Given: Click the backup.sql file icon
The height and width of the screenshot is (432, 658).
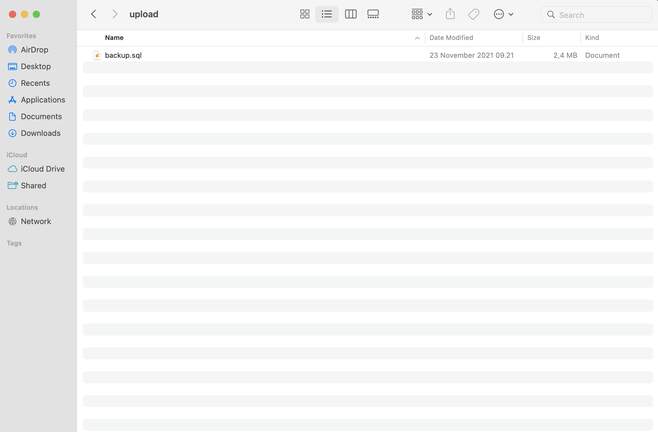Looking at the screenshot, I should [x=97, y=55].
